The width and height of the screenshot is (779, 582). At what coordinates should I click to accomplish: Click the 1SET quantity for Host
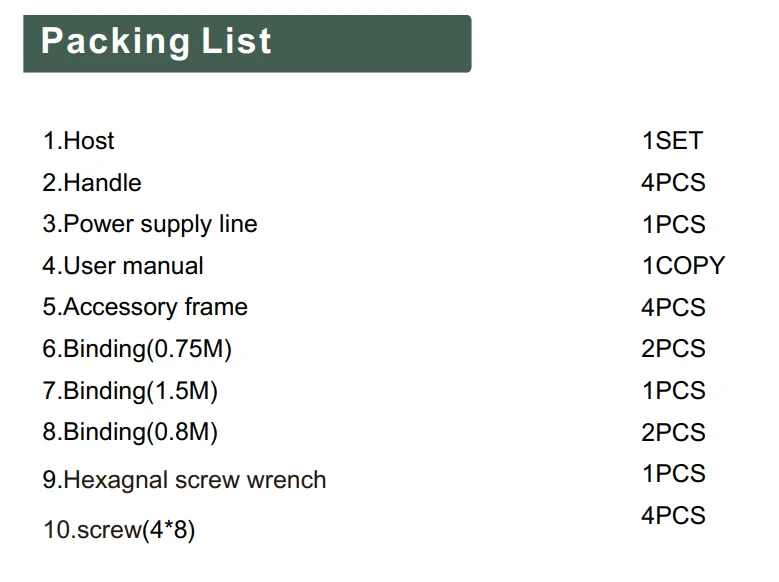673,141
